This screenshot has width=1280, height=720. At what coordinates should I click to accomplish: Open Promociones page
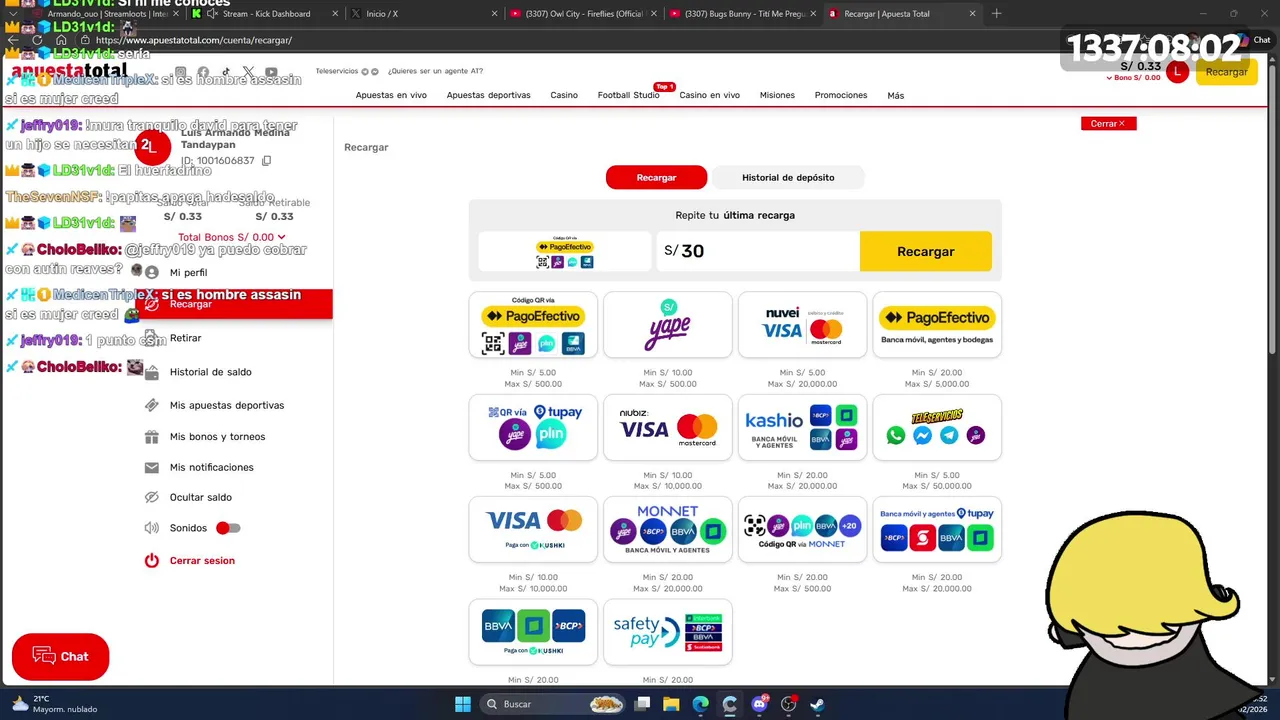pos(841,95)
